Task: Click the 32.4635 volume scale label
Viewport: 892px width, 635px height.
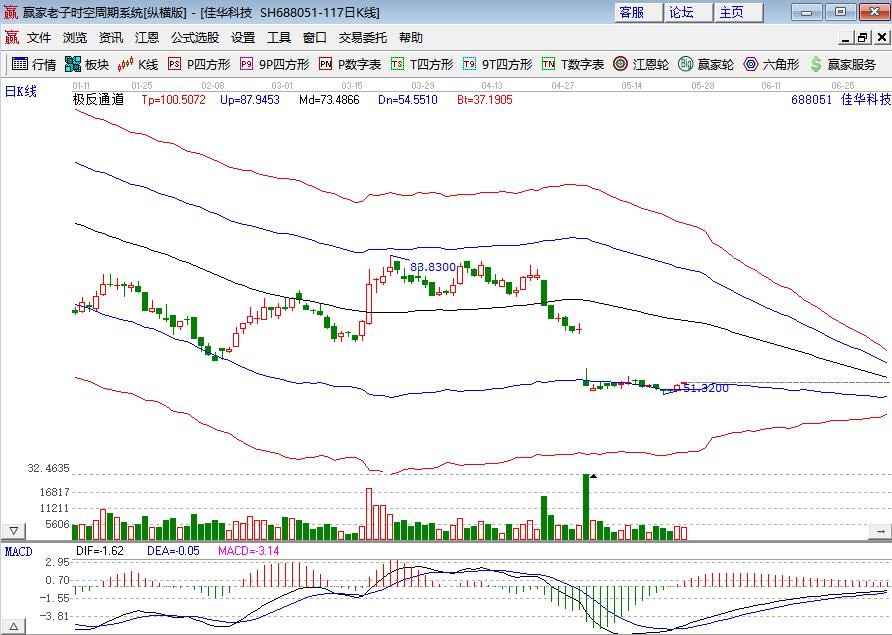Action: tap(48, 468)
